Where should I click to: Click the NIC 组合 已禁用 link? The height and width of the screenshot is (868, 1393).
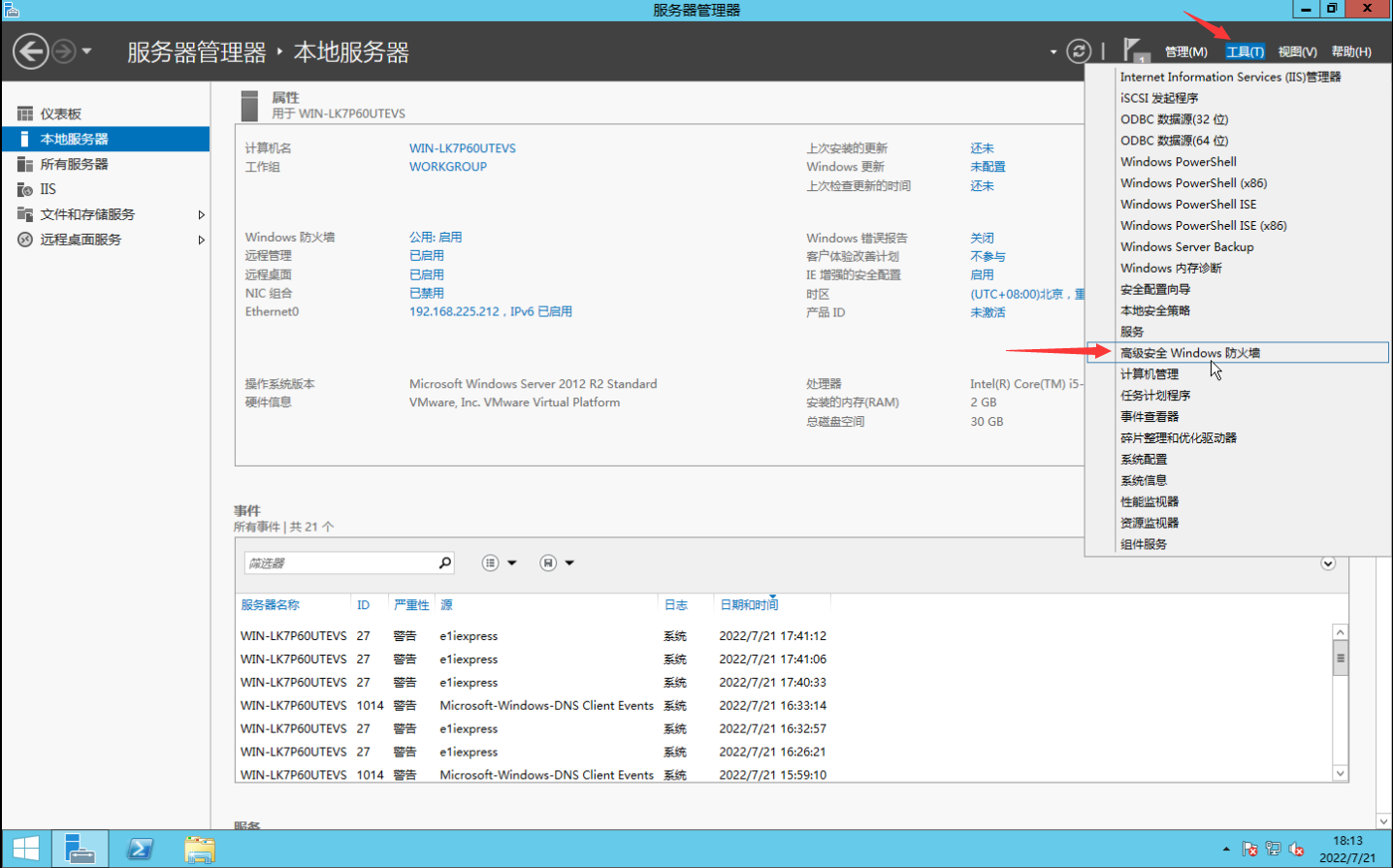(427, 293)
